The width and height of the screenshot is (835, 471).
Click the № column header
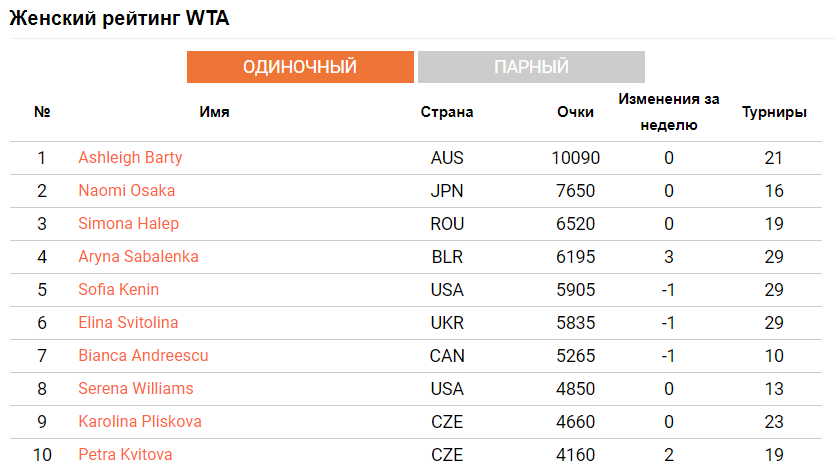click(42, 112)
